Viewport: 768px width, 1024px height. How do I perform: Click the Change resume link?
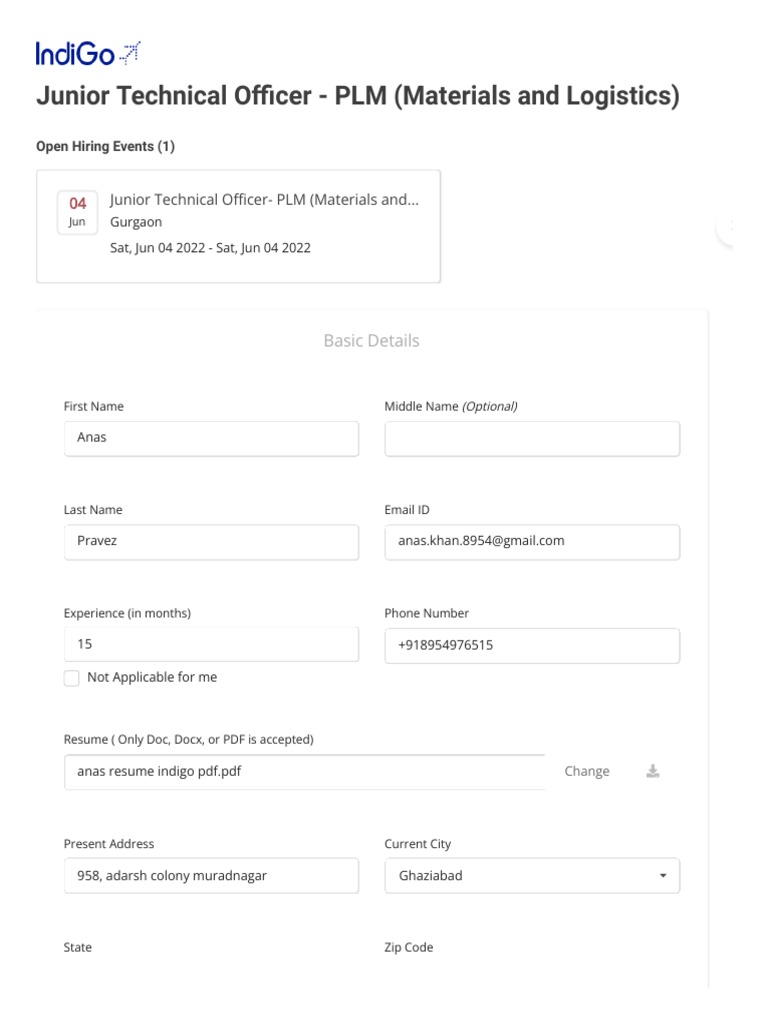tap(587, 771)
